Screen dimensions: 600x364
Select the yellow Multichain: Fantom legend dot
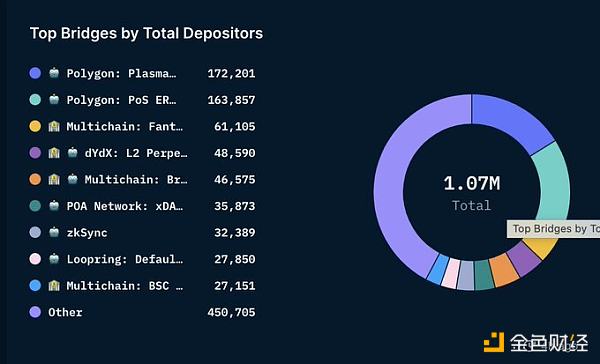click(35, 126)
